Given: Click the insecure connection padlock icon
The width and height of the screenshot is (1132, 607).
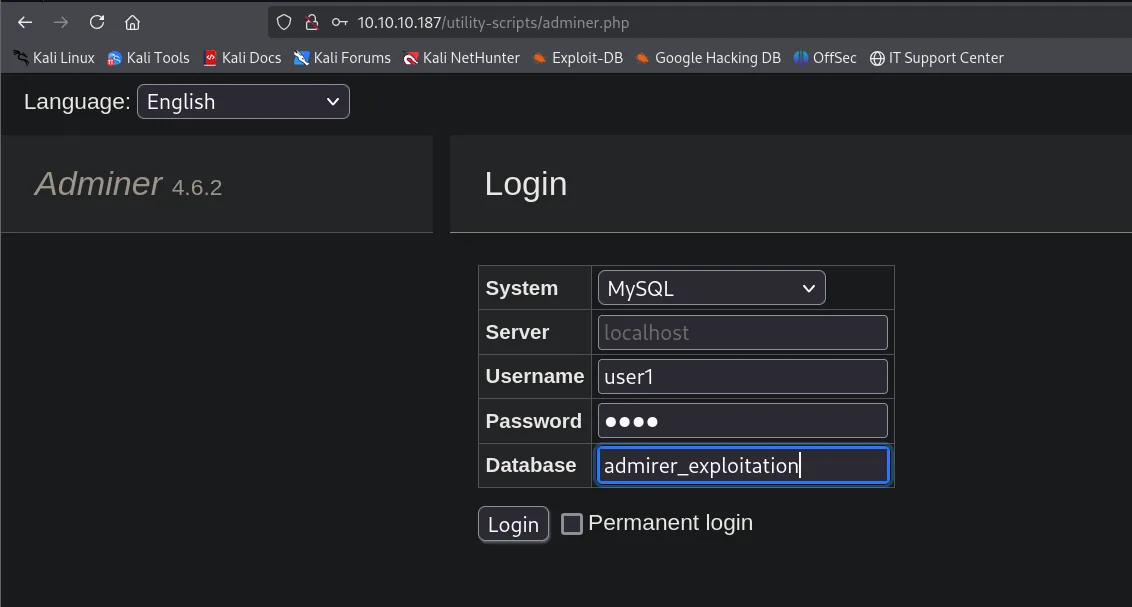Looking at the screenshot, I should (311, 22).
